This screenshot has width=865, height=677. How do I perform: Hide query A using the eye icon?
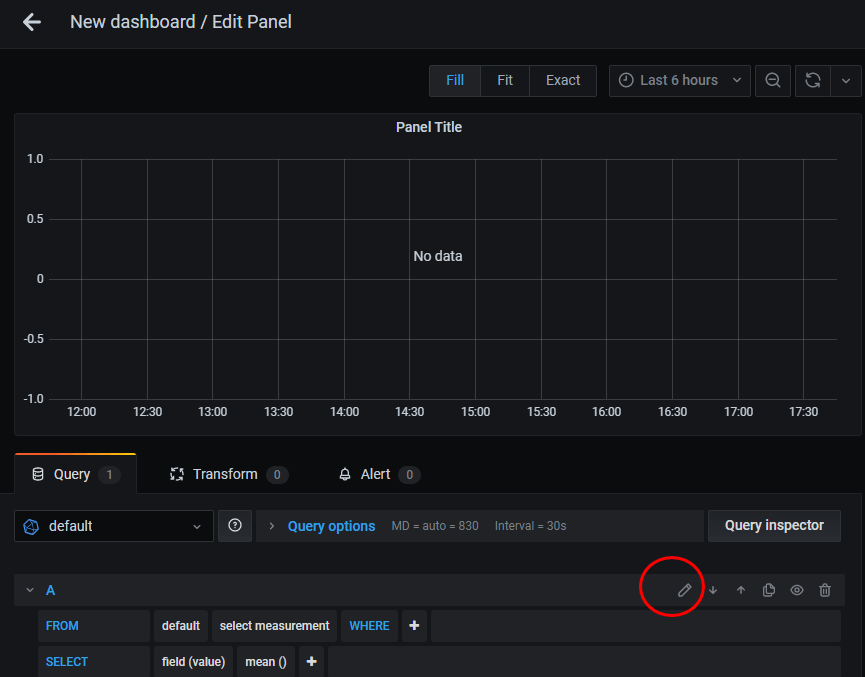tap(797, 590)
